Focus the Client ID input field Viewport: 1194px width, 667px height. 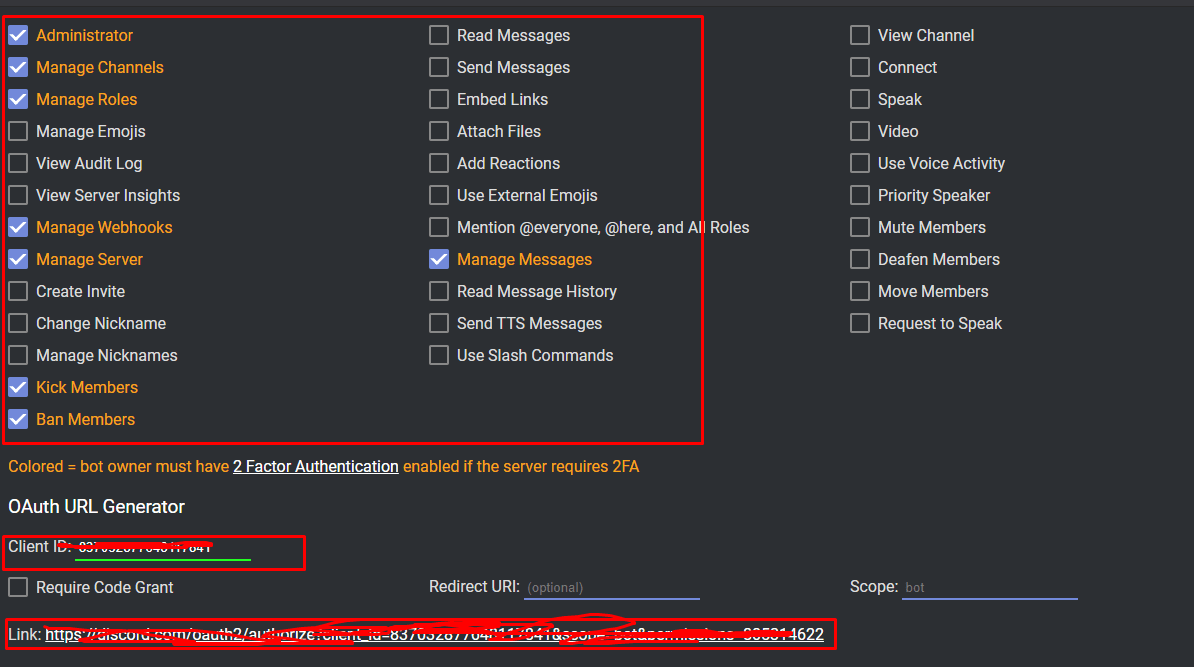(163, 548)
